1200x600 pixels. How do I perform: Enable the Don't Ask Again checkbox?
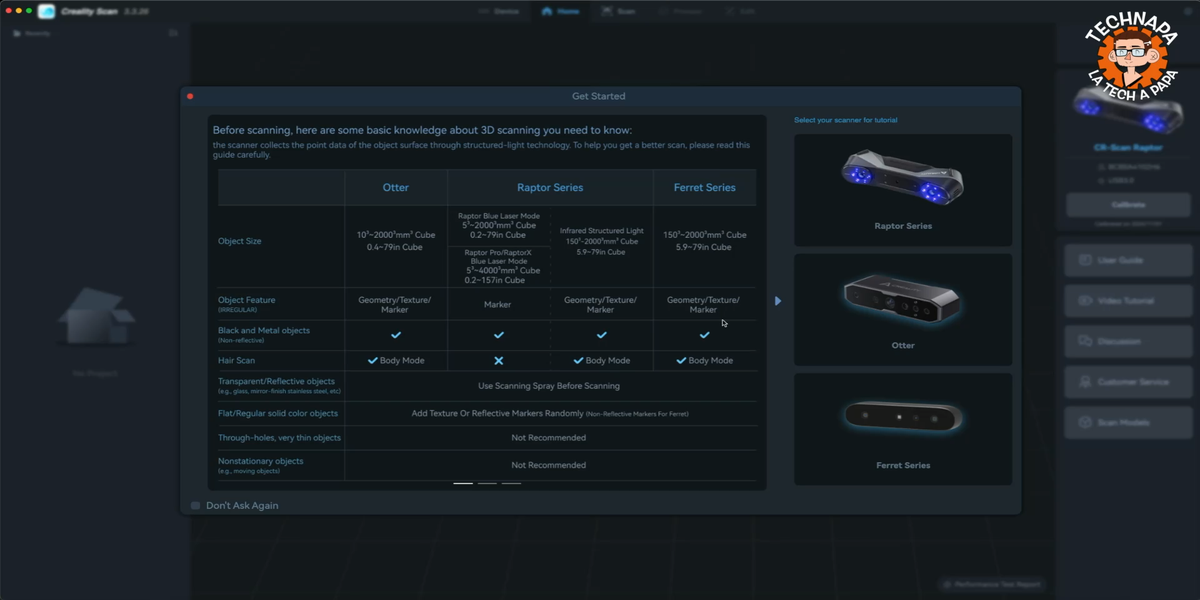pos(196,506)
